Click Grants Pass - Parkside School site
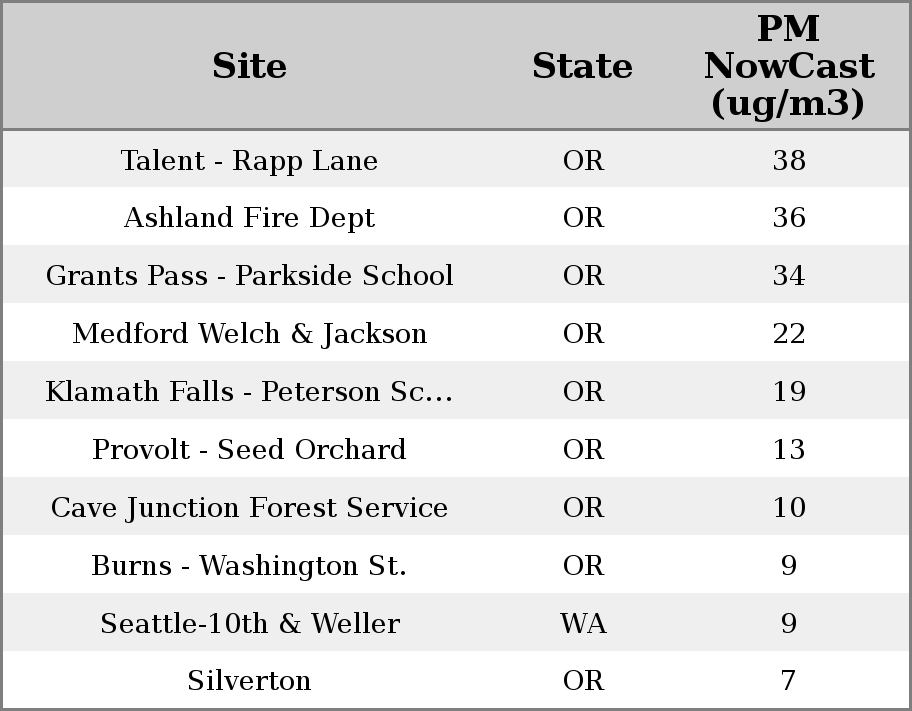 [249, 276]
